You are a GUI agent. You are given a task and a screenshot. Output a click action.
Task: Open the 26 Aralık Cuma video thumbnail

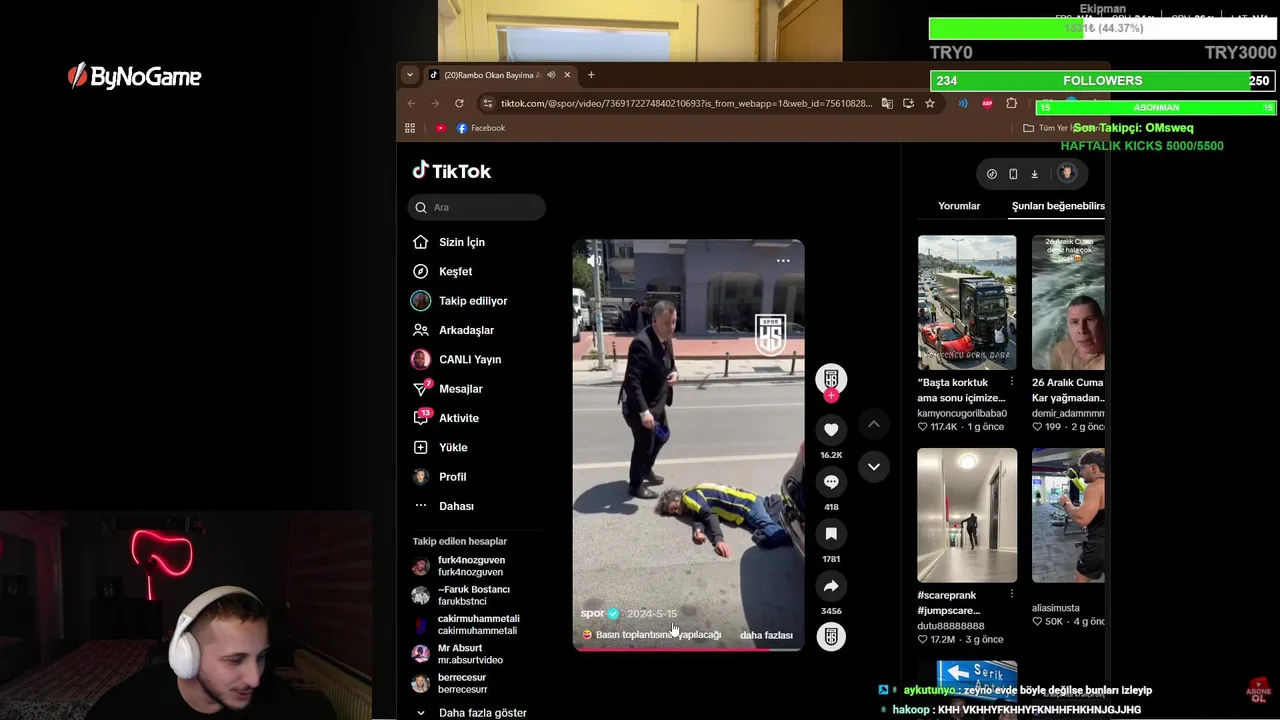click(x=1068, y=302)
